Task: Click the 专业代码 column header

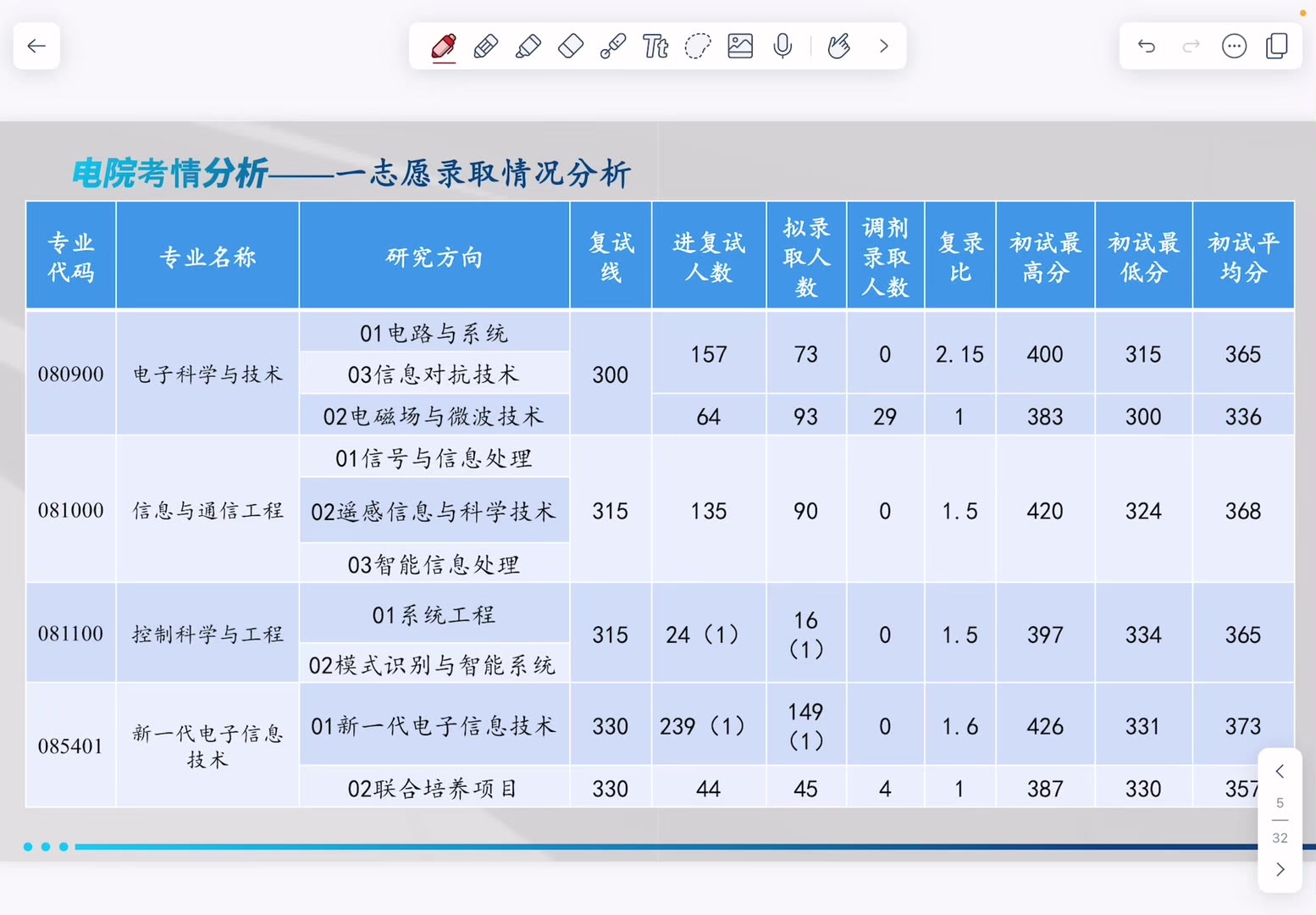Action: pyautogui.click(x=71, y=256)
